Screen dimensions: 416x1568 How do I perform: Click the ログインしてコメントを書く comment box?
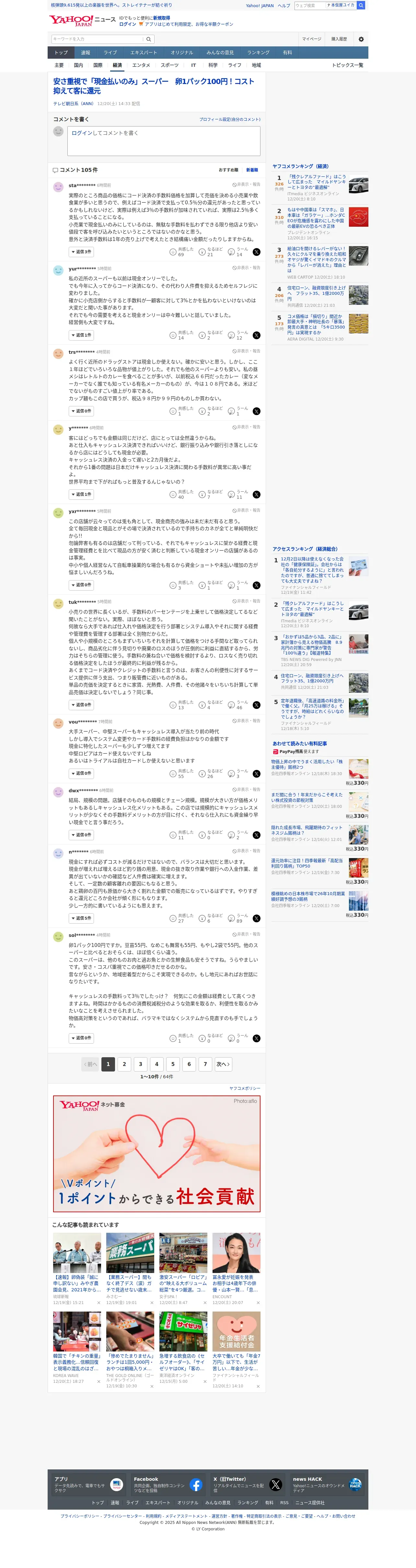(164, 141)
